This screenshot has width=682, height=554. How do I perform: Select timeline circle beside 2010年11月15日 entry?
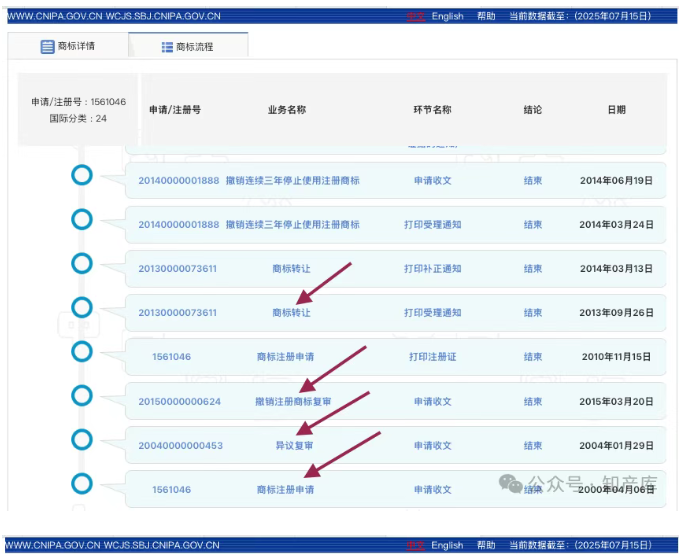[x=82, y=351]
